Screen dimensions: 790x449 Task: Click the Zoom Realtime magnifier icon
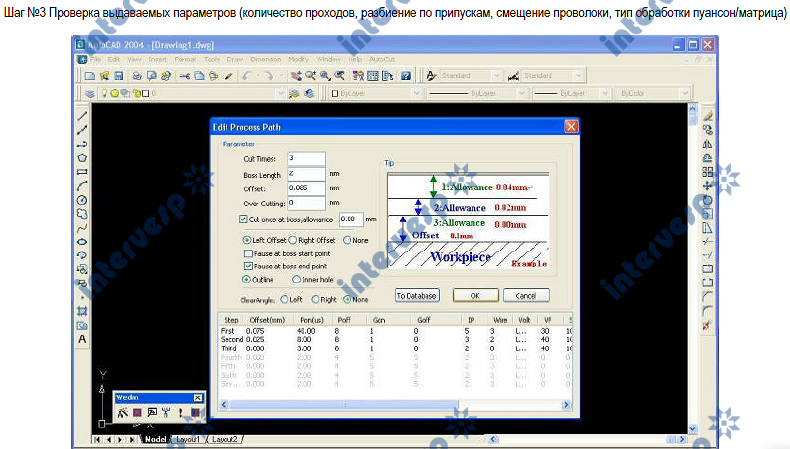[311, 76]
